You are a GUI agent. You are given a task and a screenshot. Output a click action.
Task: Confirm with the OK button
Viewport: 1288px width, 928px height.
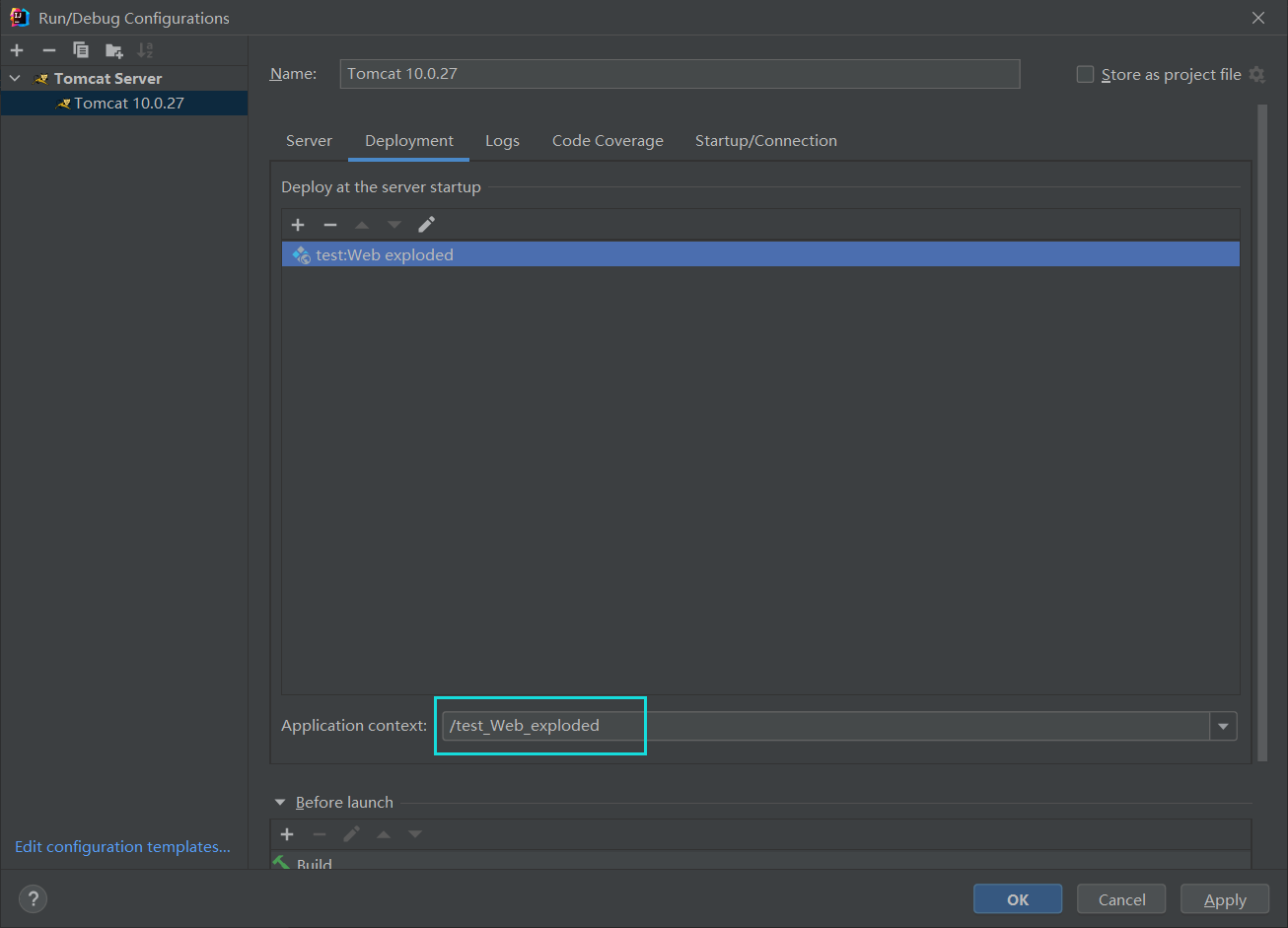coord(1018,899)
